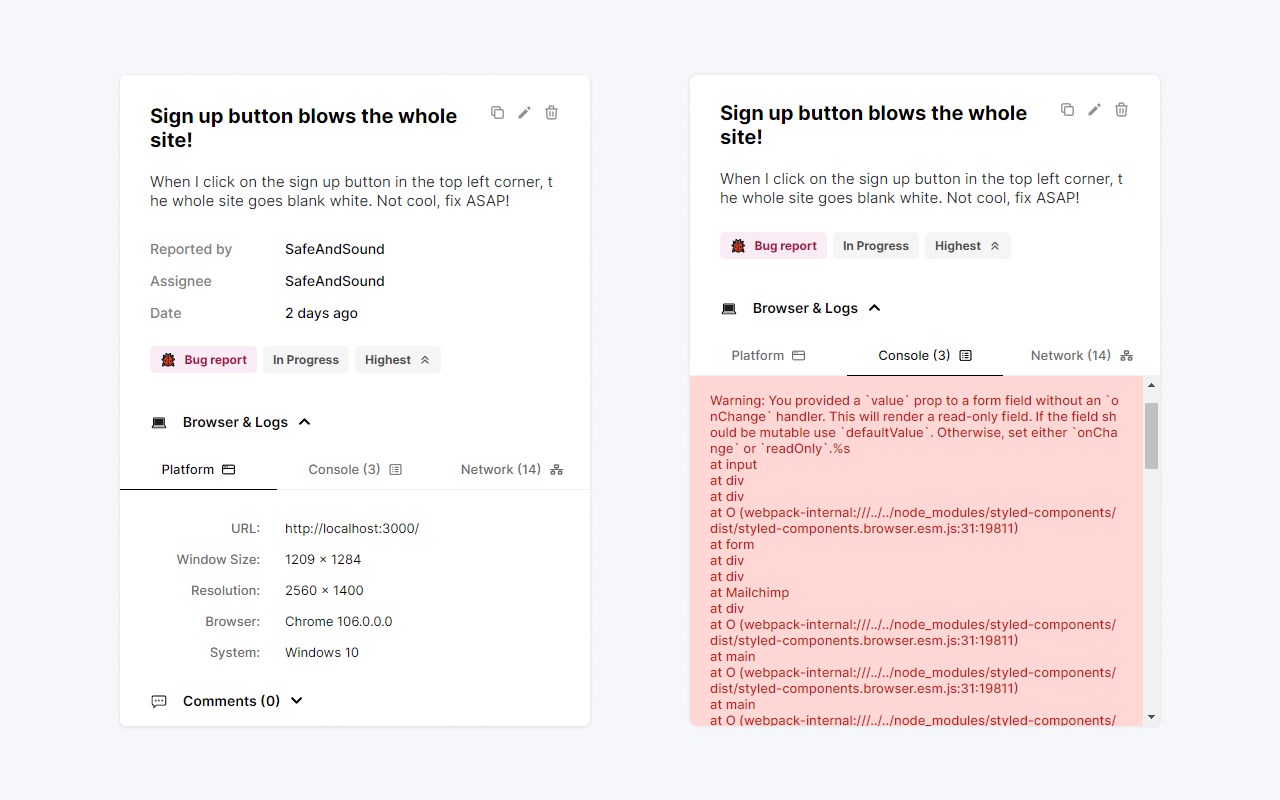The image size is (1280, 800).
Task: Click the trash delete icon on the left card
Action: (551, 112)
